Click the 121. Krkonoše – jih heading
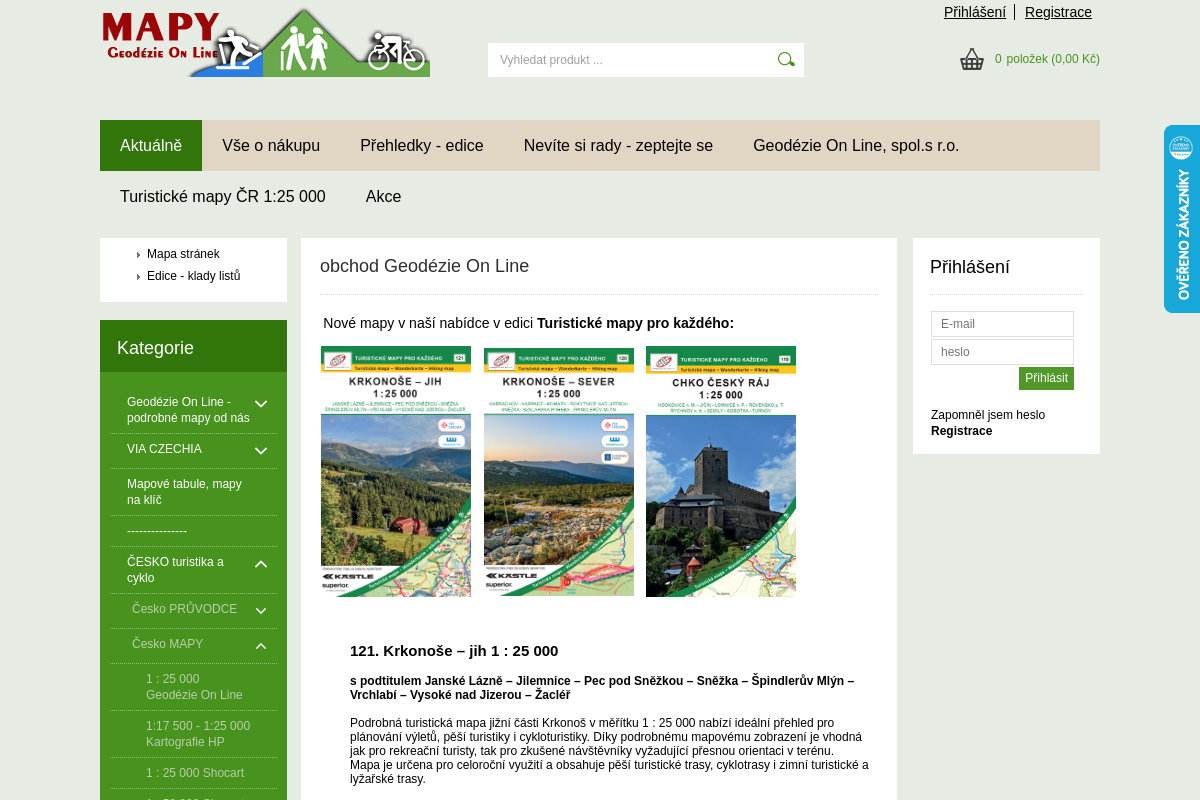This screenshot has width=1200, height=800. coord(454,651)
